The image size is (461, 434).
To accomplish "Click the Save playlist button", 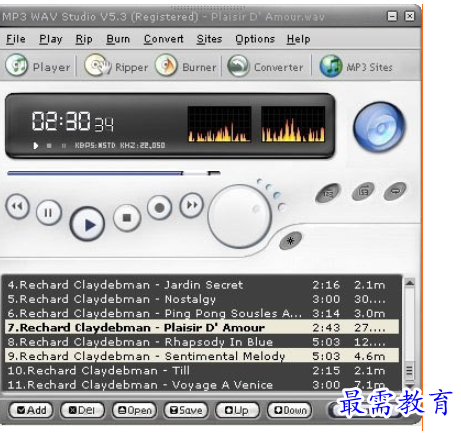I will [186, 410].
